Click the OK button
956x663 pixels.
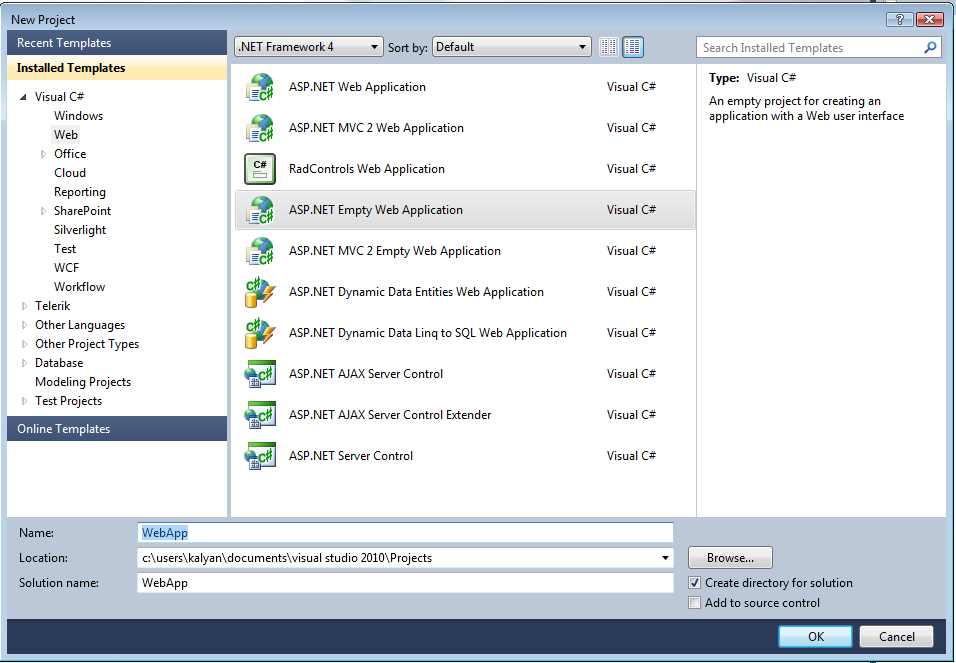coord(815,637)
